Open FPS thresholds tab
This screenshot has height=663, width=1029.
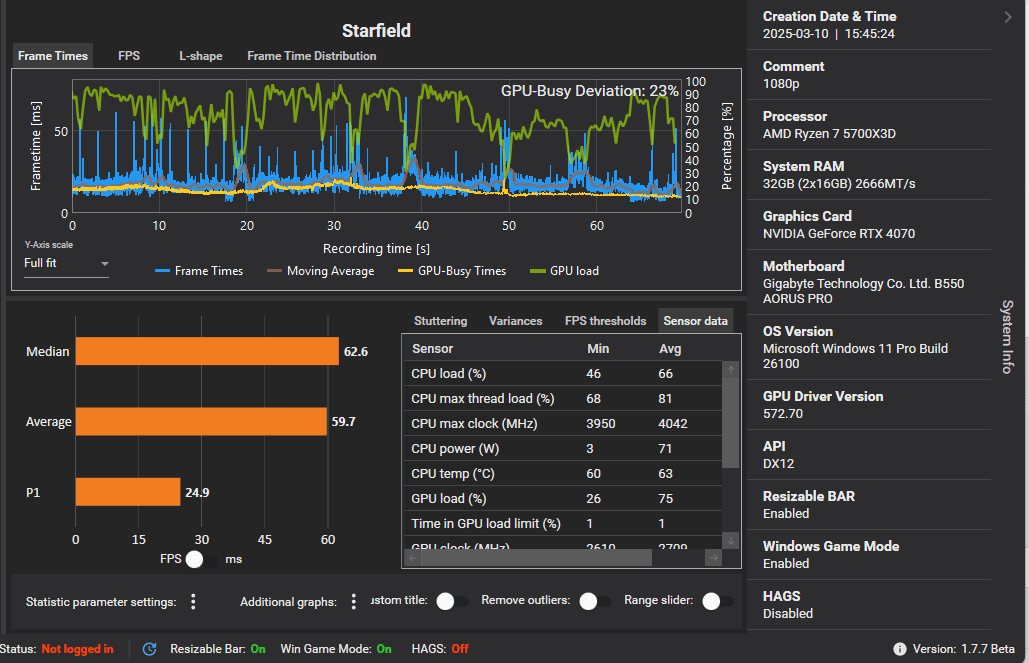pyautogui.click(x=605, y=321)
